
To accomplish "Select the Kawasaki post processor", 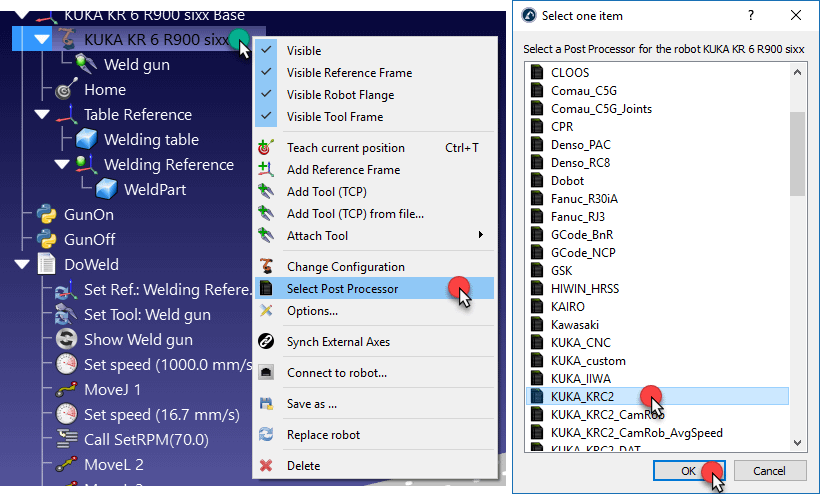I will coord(575,325).
